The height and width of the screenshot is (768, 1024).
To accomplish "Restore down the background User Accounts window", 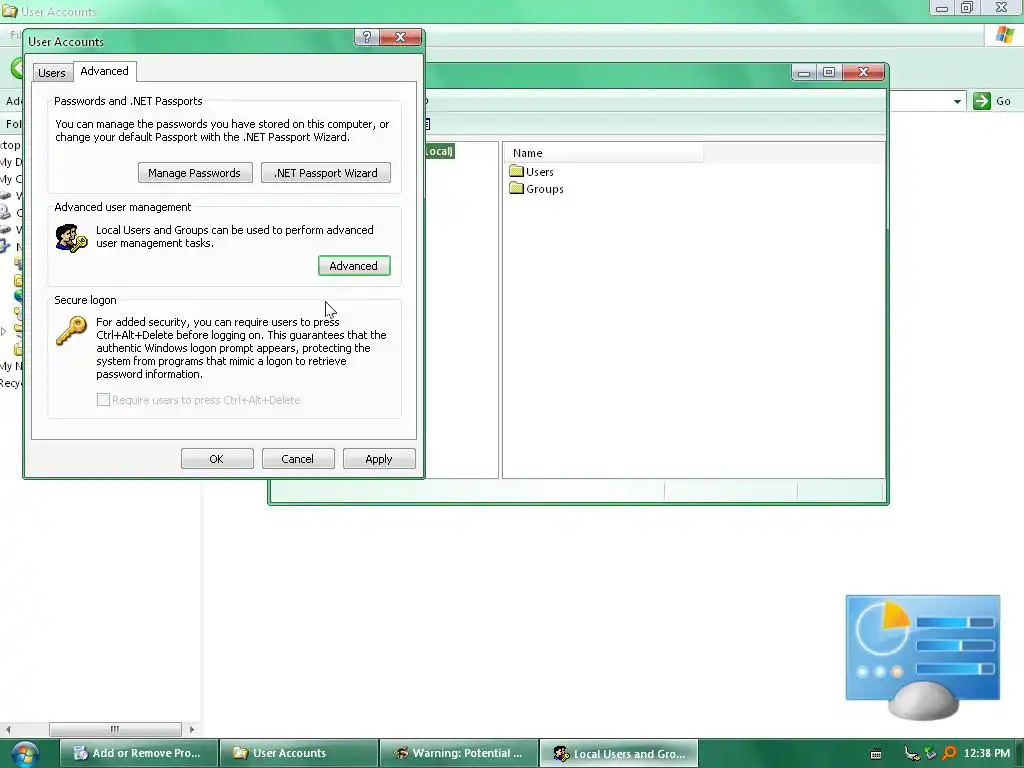I will (967, 7).
